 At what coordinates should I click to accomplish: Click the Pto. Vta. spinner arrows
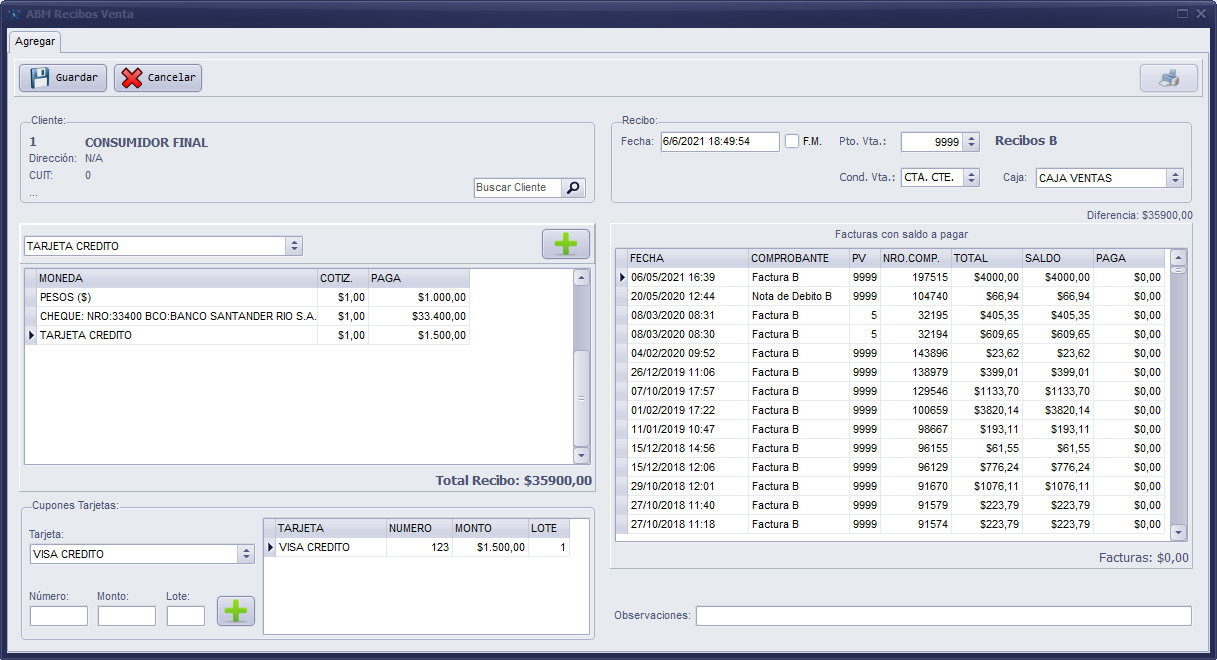tap(971, 142)
